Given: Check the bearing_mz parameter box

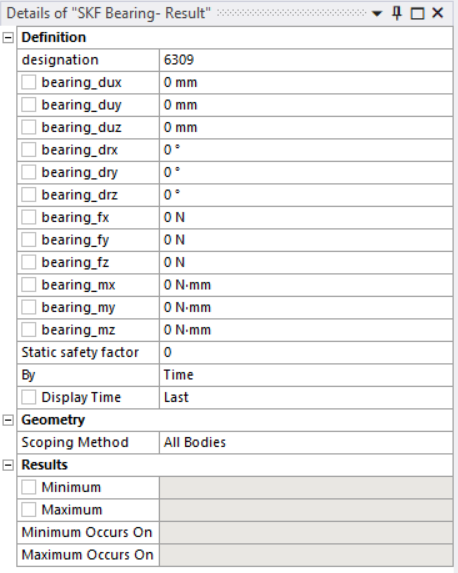Looking at the screenshot, I should click(x=29, y=330).
